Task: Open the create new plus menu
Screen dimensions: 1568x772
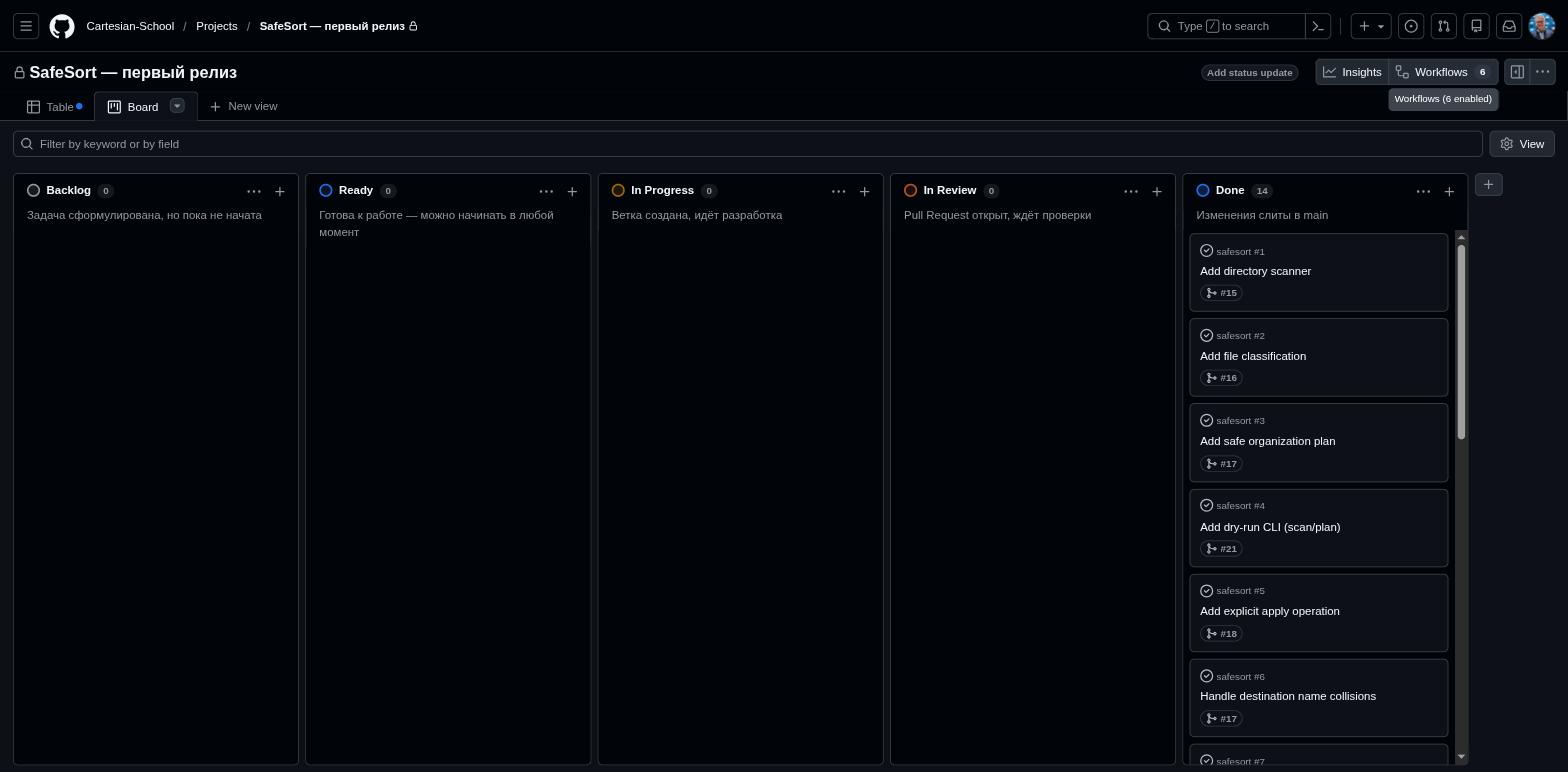Action: (1371, 26)
